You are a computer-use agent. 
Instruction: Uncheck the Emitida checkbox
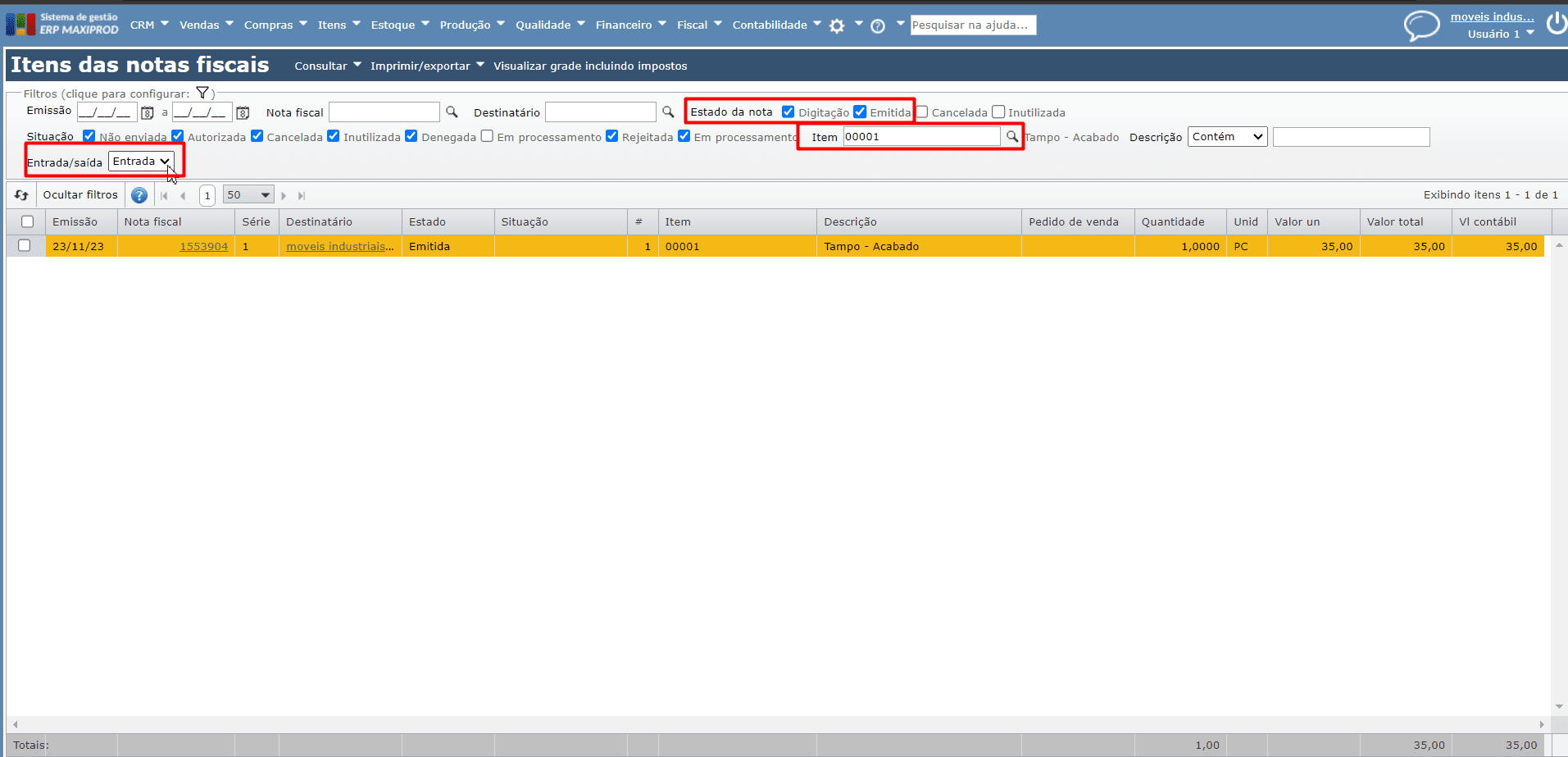pos(860,112)
